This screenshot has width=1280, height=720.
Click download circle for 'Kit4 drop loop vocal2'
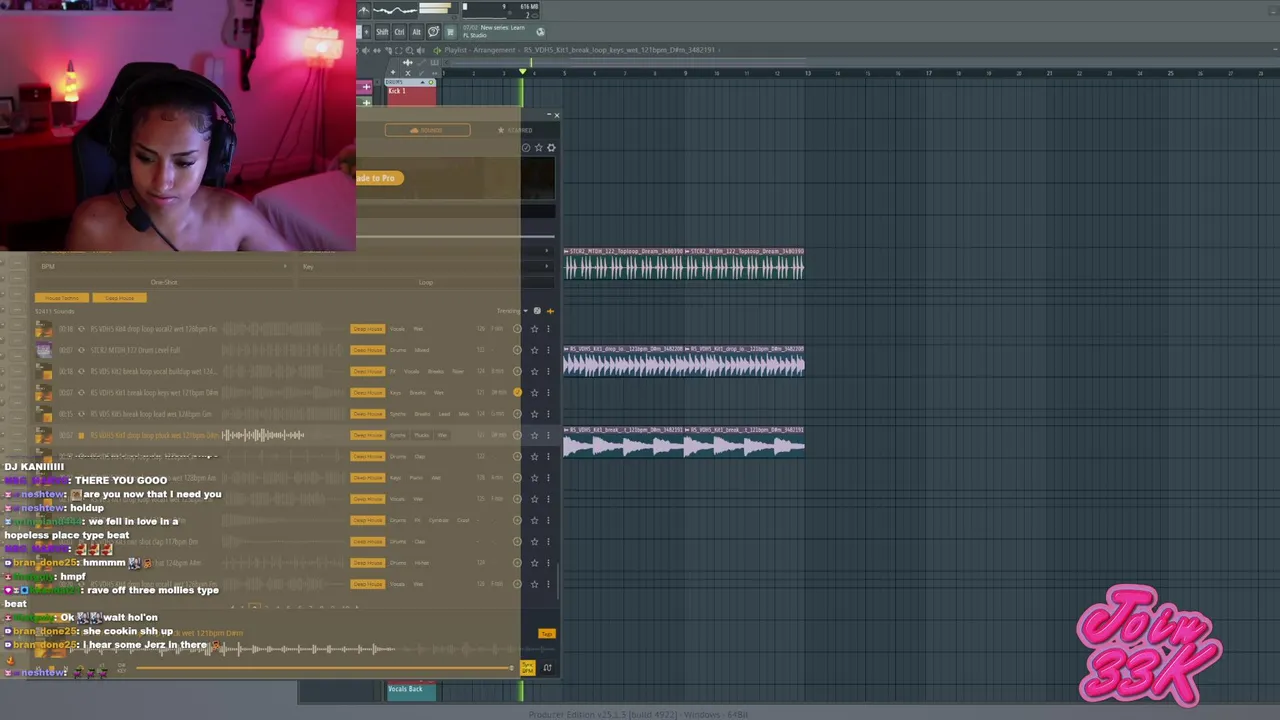pyautogui.click(x=517, y=329)
